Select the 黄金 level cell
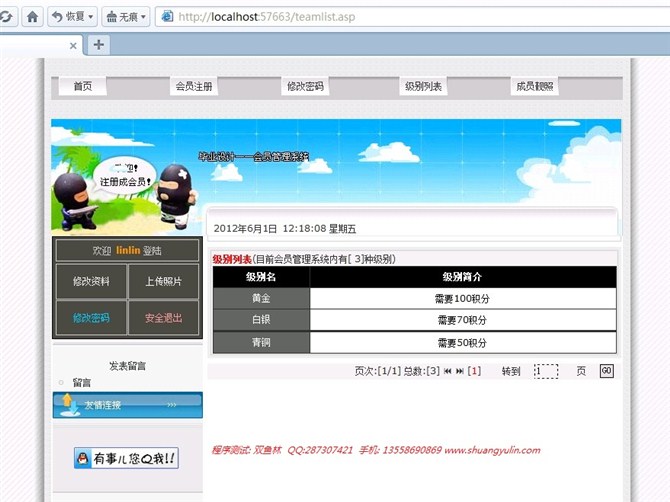Screen dimensions: 670x502 click(261, 298)
